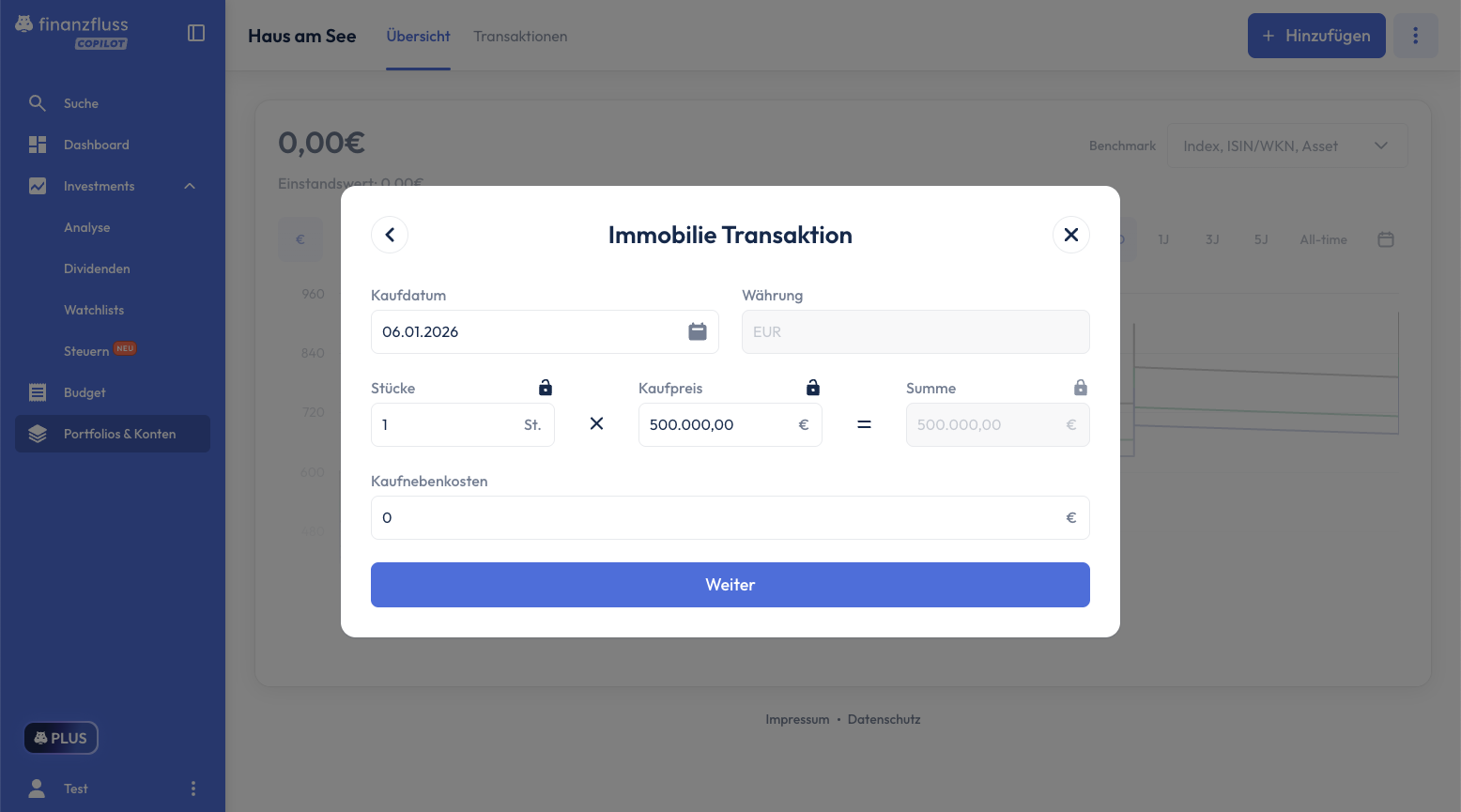This screenshot has height=812, width=1461.
Task: Switch to the Transaktionen tab
Action: (520, 37)
